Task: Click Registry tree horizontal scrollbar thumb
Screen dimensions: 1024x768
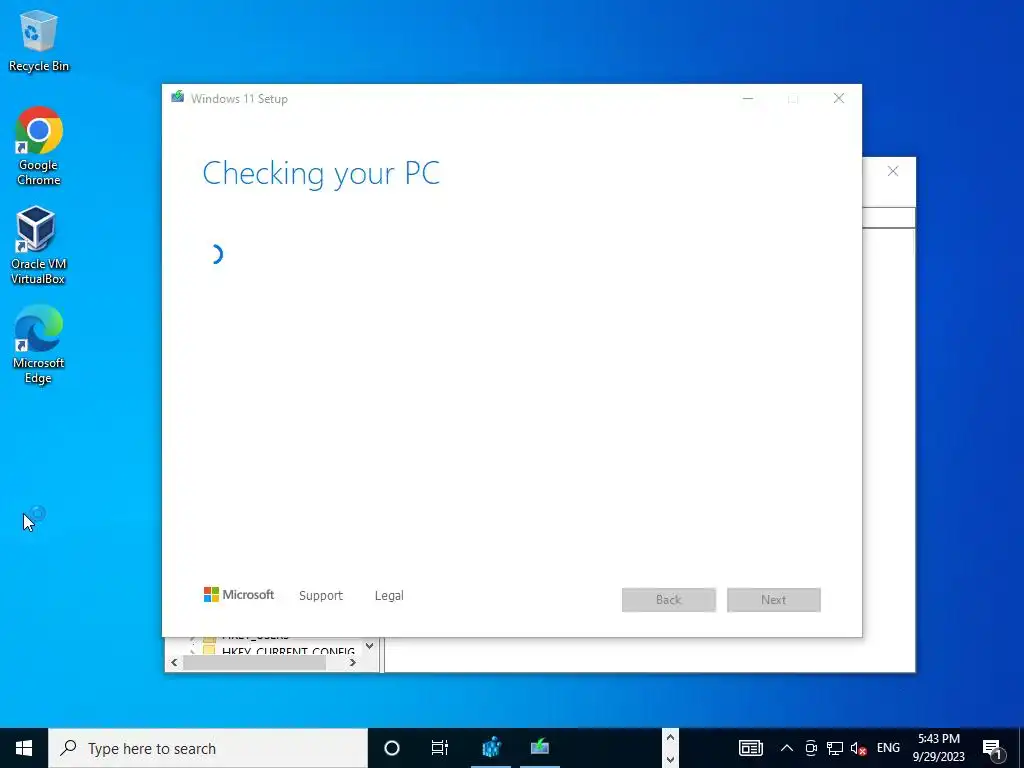Action: (x=254, y=662)
